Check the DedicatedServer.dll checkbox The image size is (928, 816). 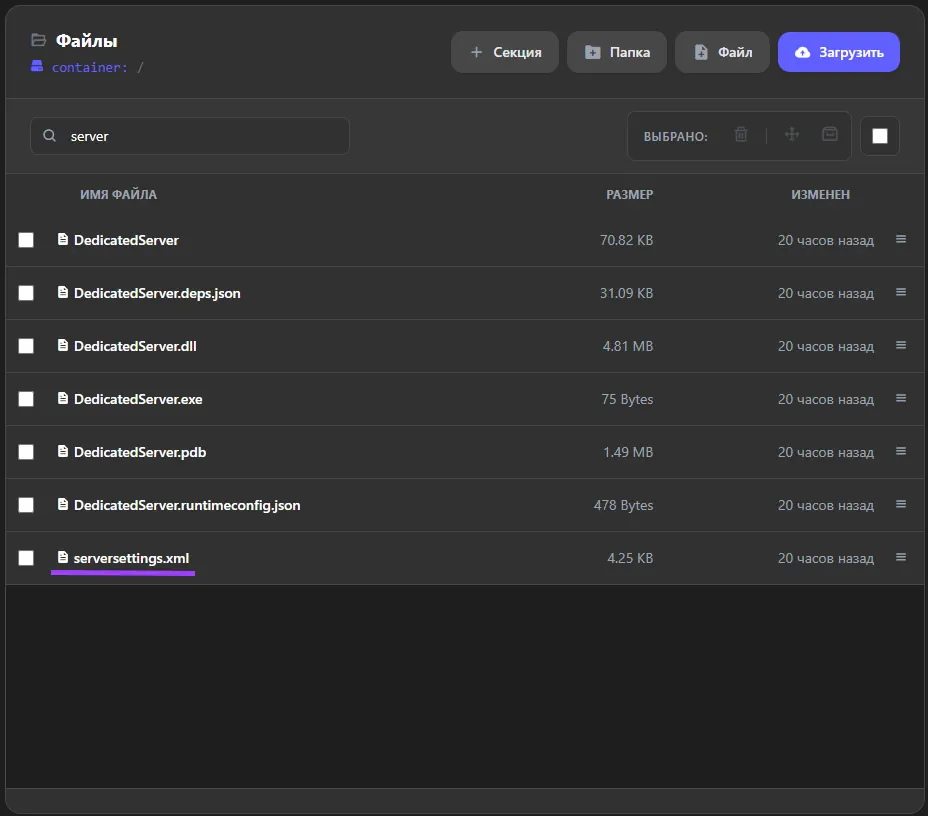tap(26, 346)
